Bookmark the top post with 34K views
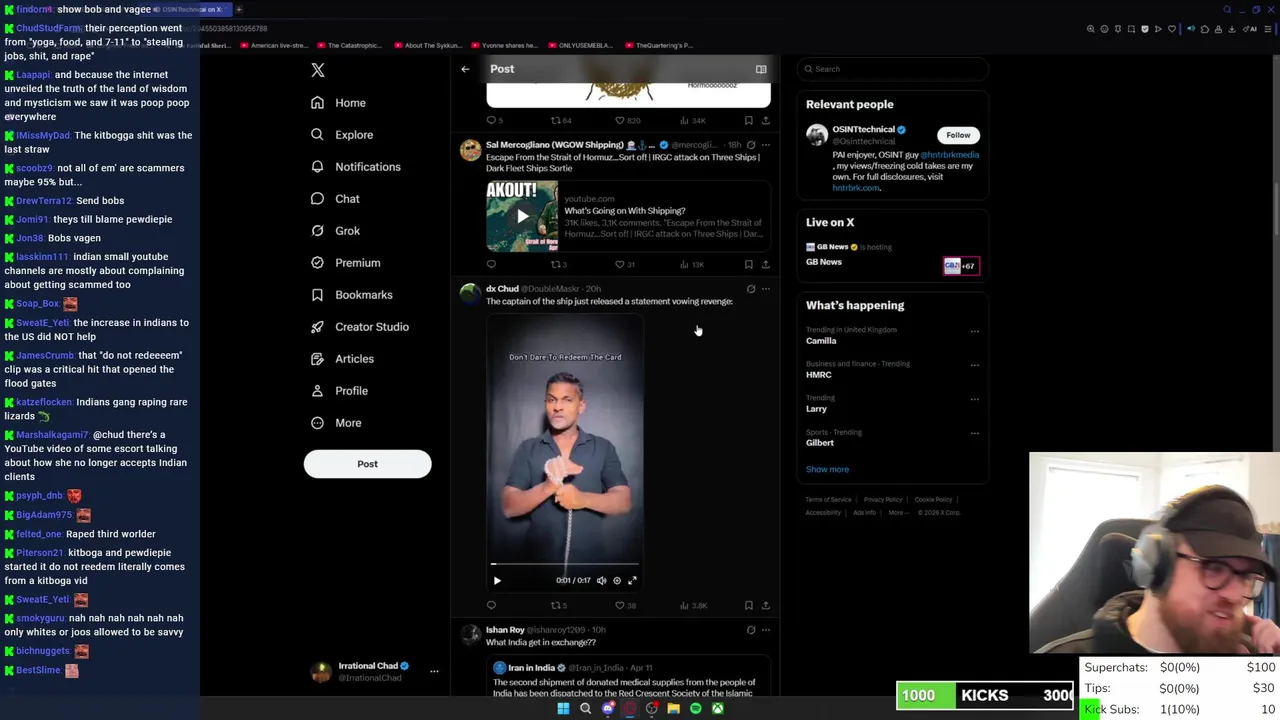Screen dimensions: 1280x720 click(748, 120)
